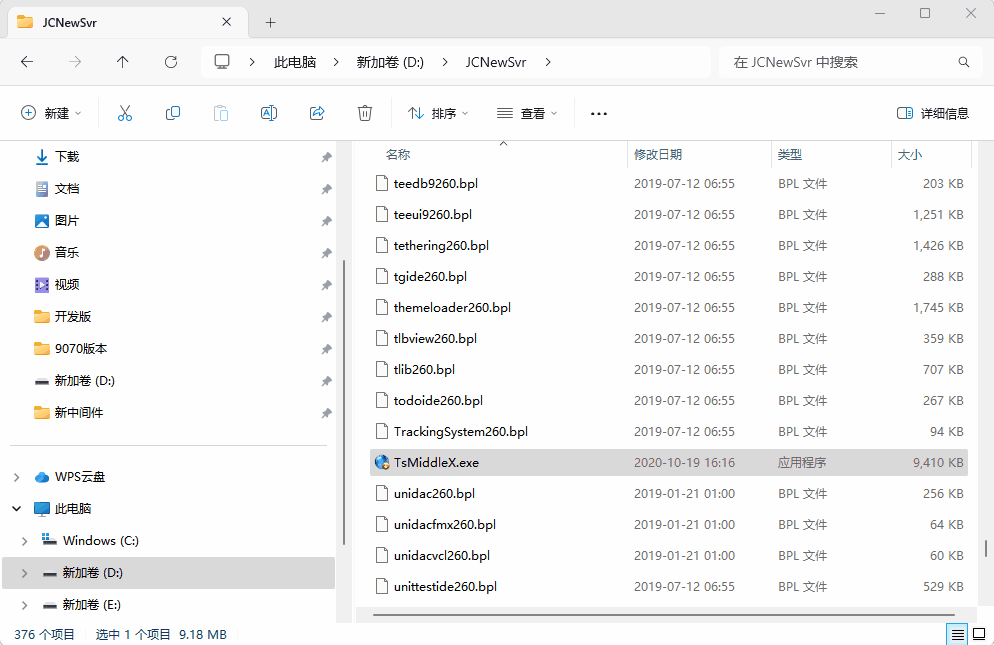Switch to details list view layout

coord(957,634)
